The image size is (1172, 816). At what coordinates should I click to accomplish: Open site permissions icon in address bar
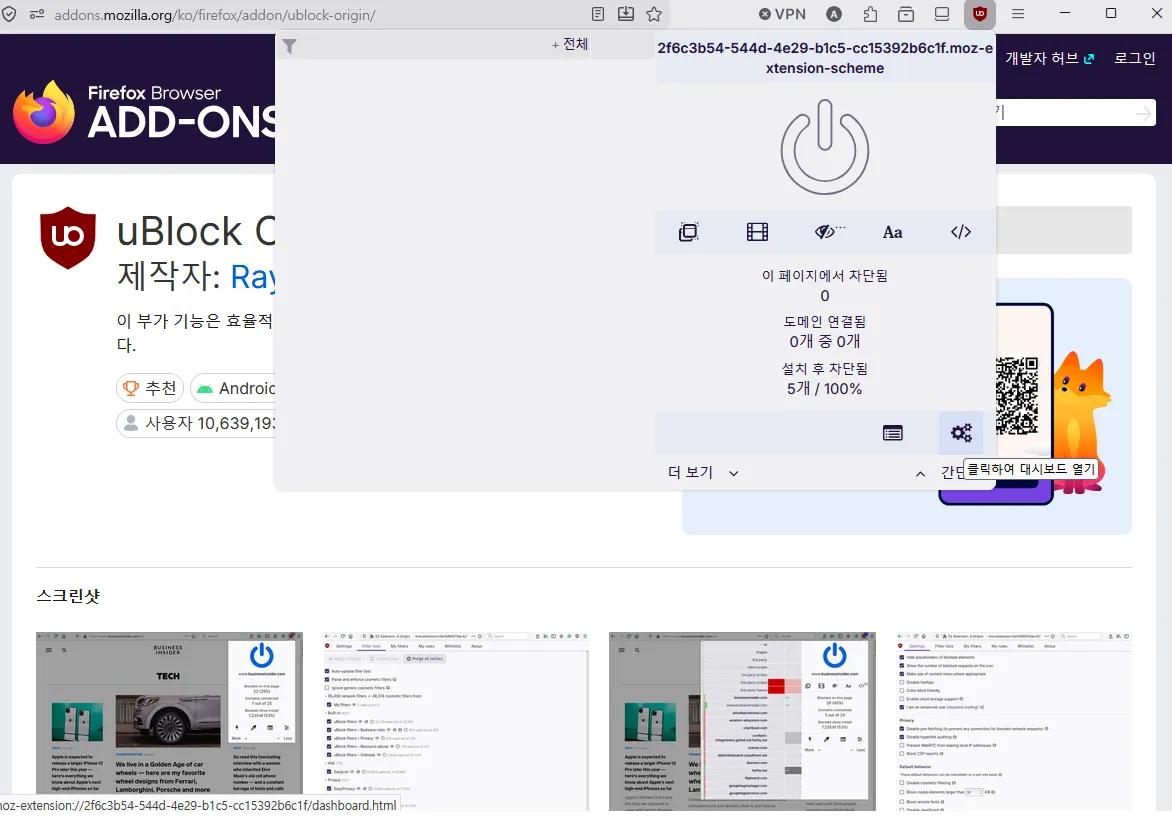point(37,13)
